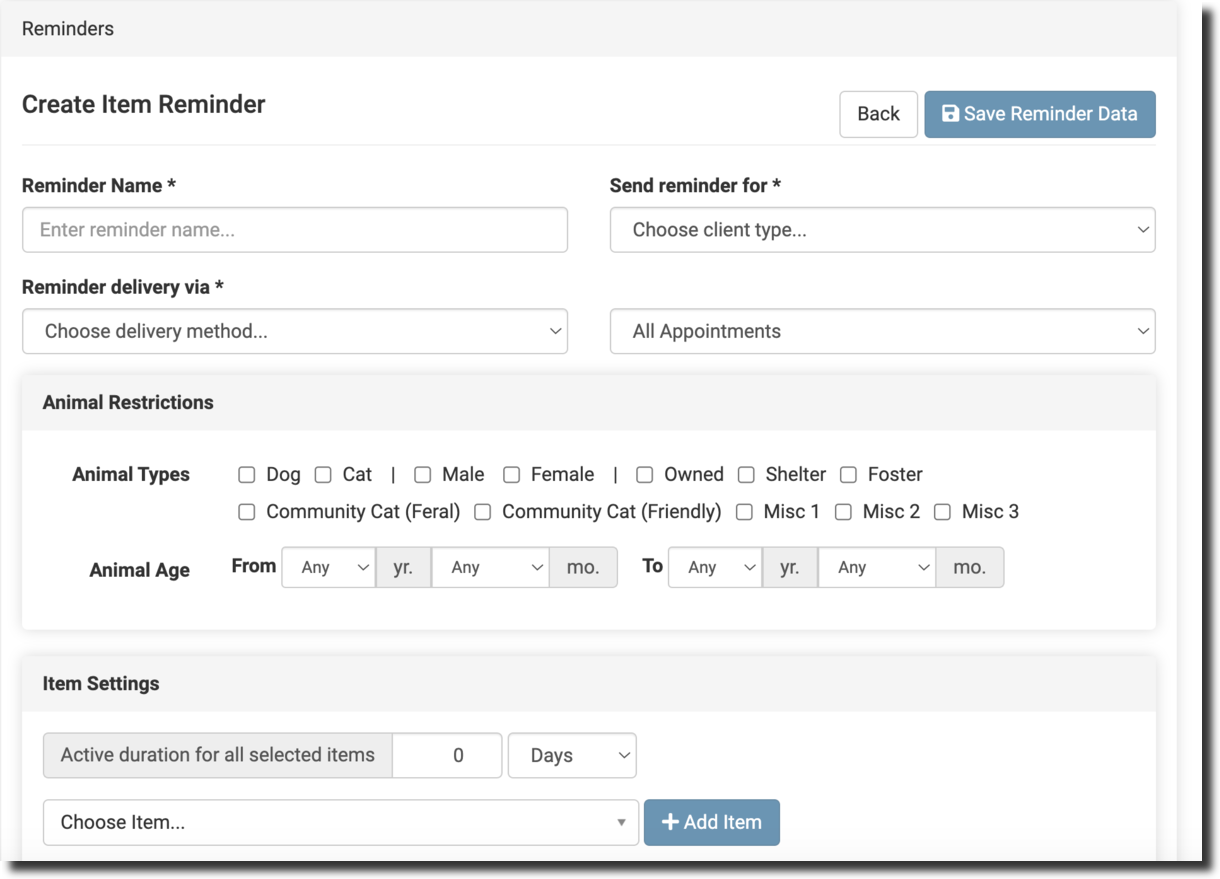Image resolution: width=1220 pixels, height=879 pixels.
Task: Enable the Dog animal type checkbox
Action: coord(247,475)
